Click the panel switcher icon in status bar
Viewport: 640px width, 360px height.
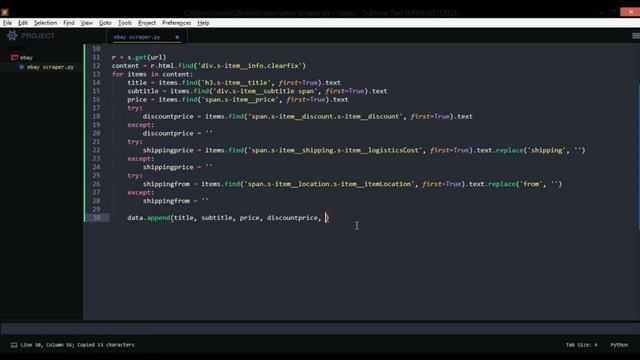coord(14,345)
